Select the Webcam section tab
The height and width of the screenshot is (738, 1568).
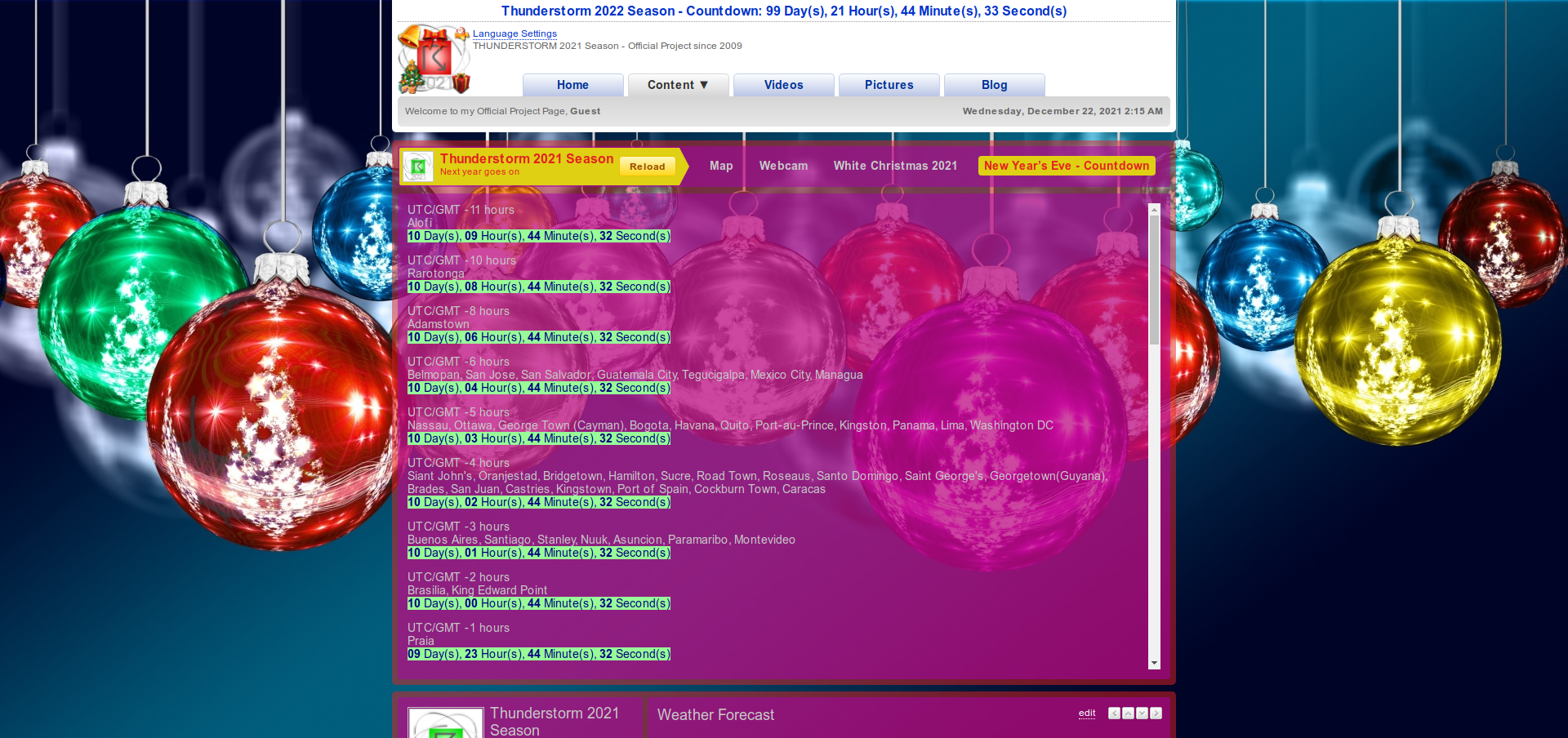pyautogui.click(x=783, y=166)
